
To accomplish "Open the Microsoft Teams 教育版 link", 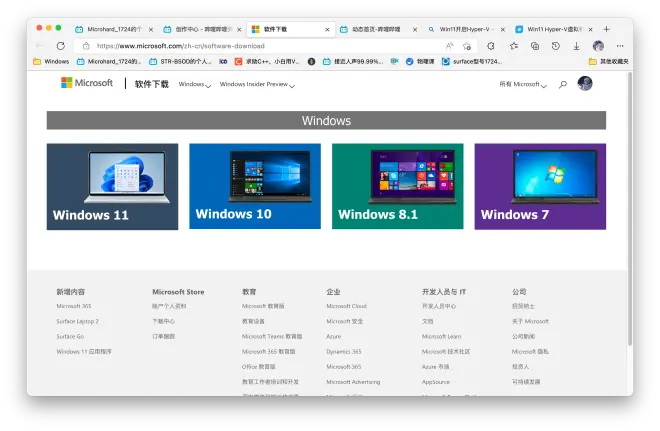I will pyautogui.click(x=272, y=336).
